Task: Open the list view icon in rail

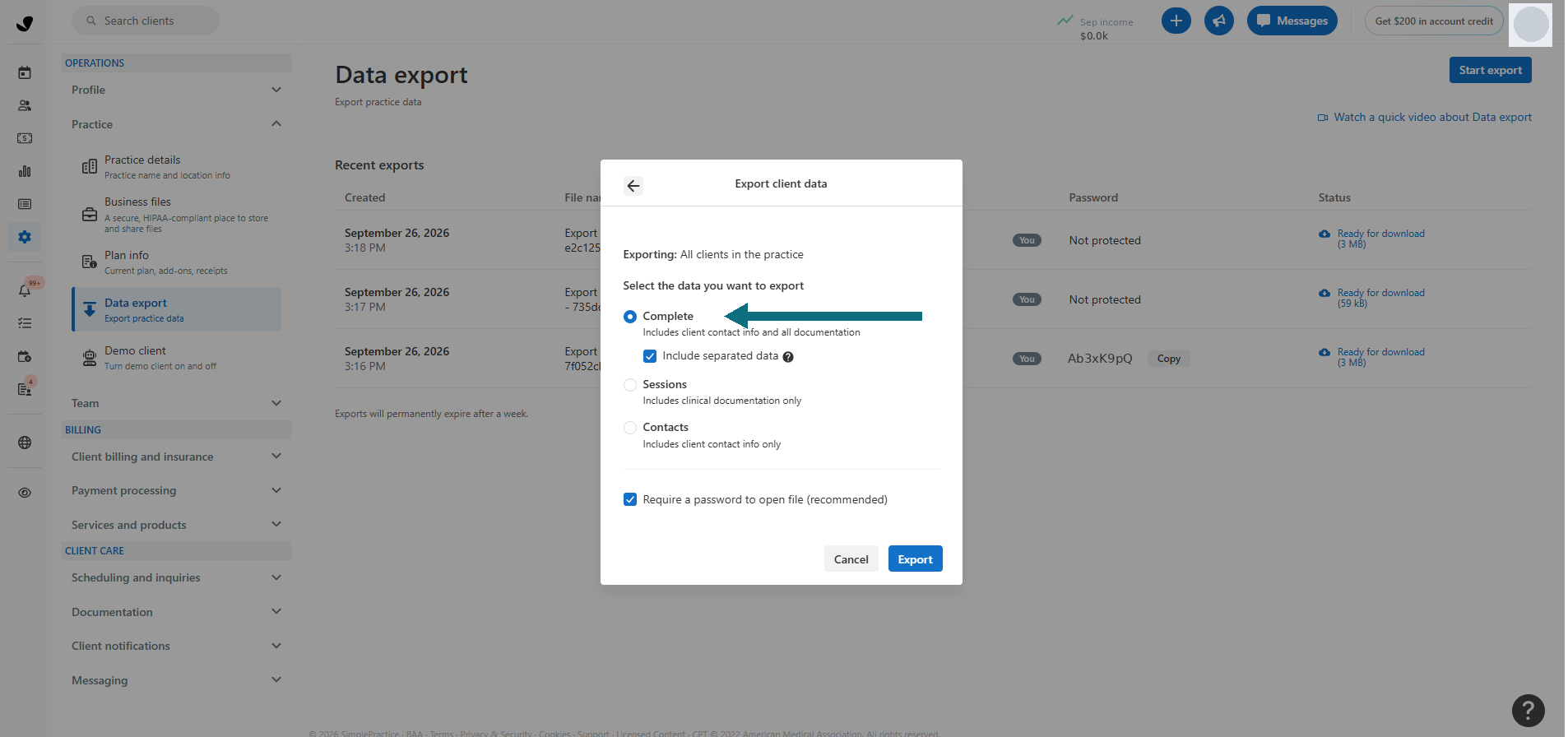Action: click(x=25, y=204)
